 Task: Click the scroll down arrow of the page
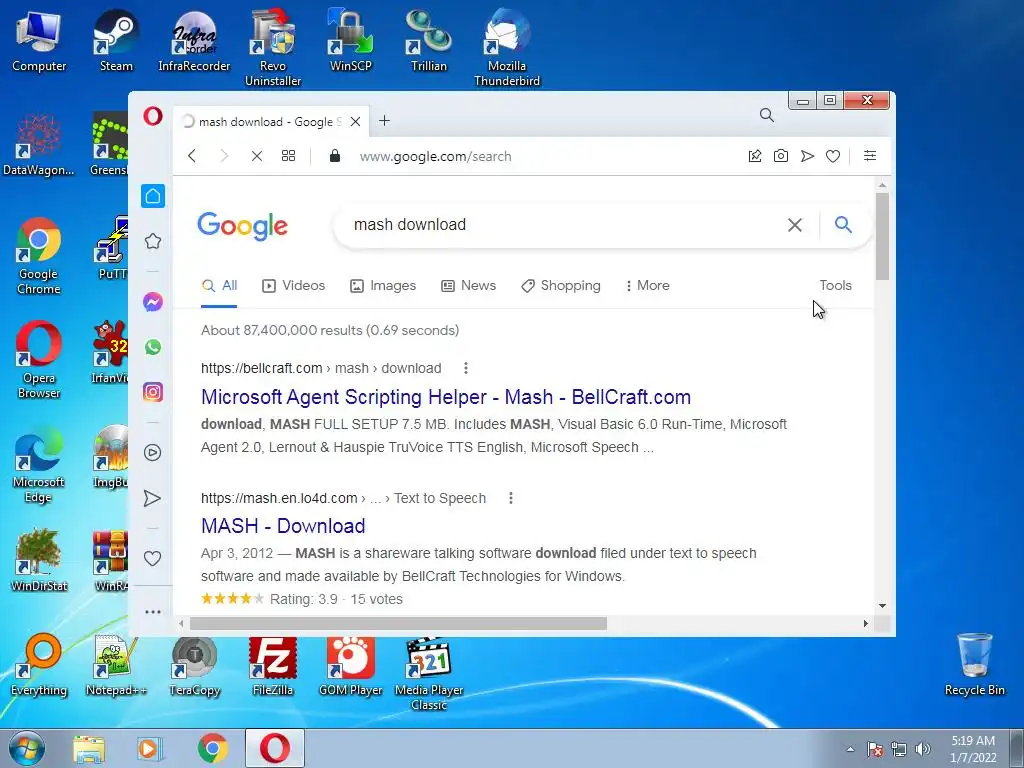tap(882, 606)
